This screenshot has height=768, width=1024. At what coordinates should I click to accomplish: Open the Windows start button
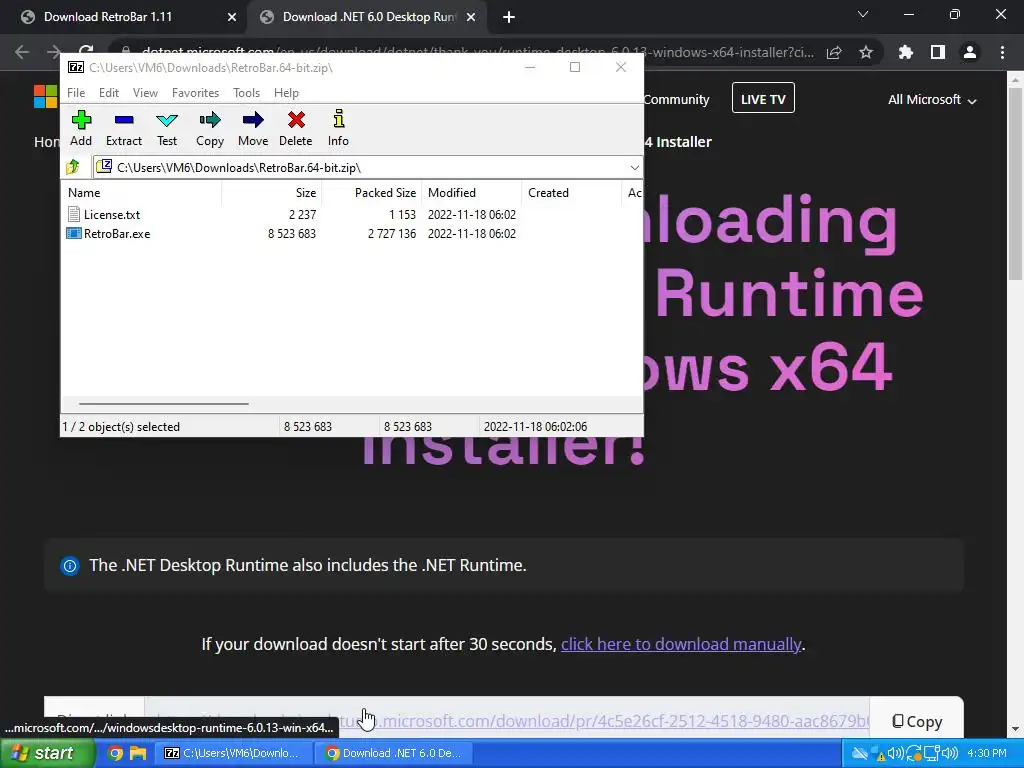[x=48, y=753]
